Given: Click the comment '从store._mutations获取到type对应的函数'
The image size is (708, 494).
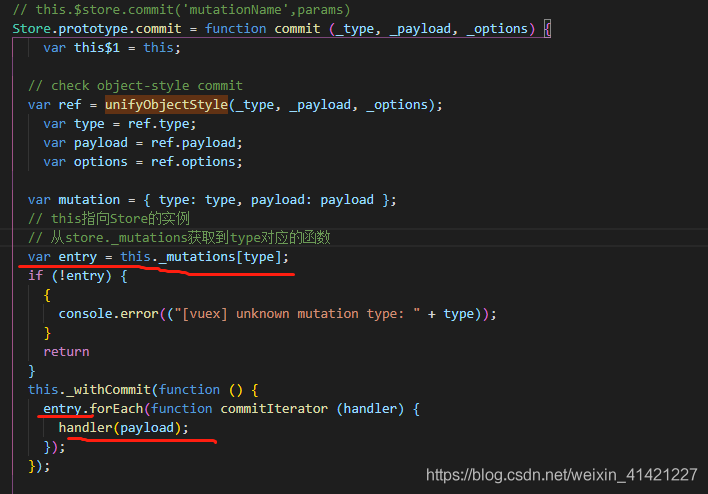Looking at the screenshot, I should pos(179,238).
